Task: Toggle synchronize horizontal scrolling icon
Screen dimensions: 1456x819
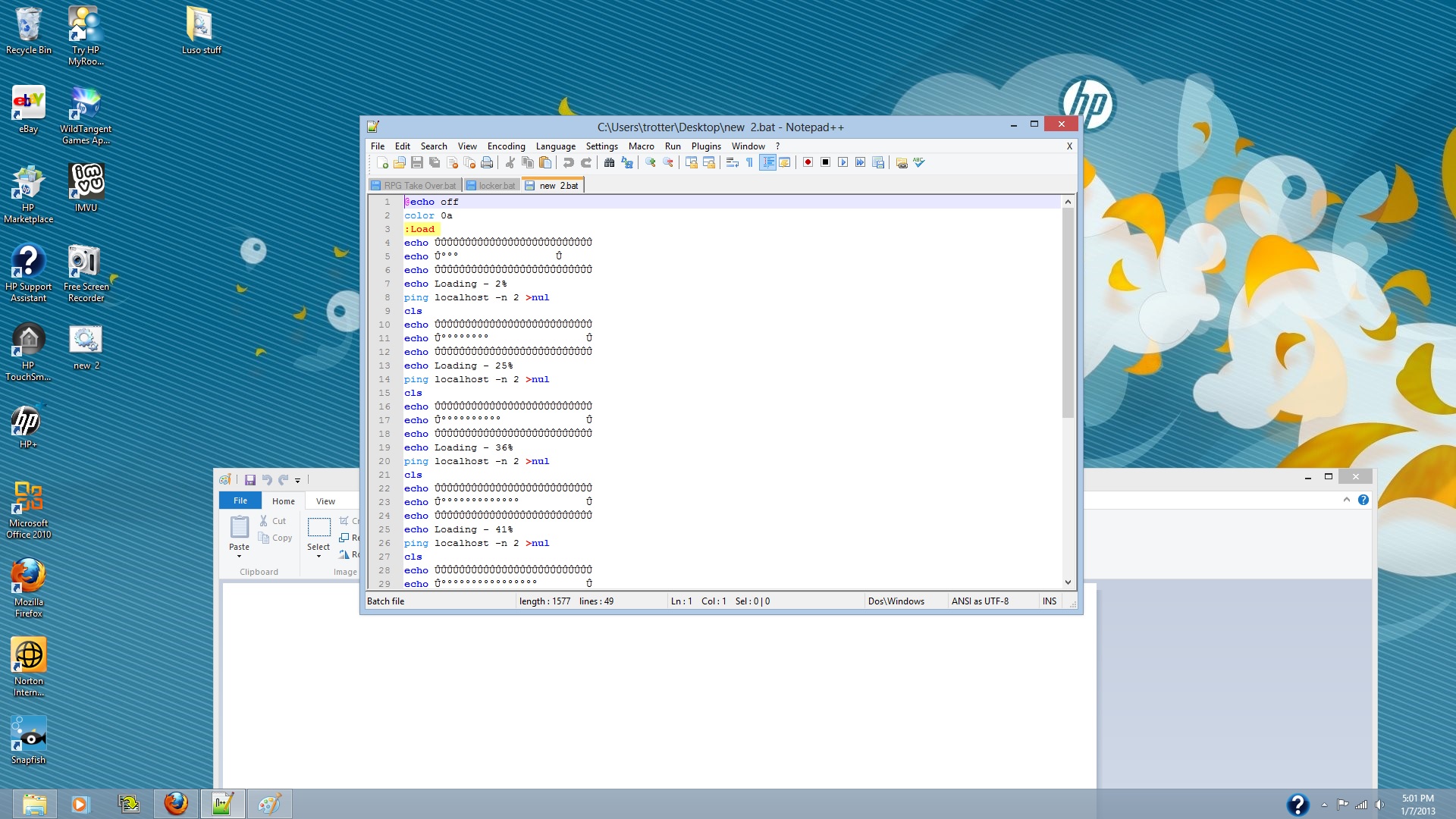Action: coord(709,162)
